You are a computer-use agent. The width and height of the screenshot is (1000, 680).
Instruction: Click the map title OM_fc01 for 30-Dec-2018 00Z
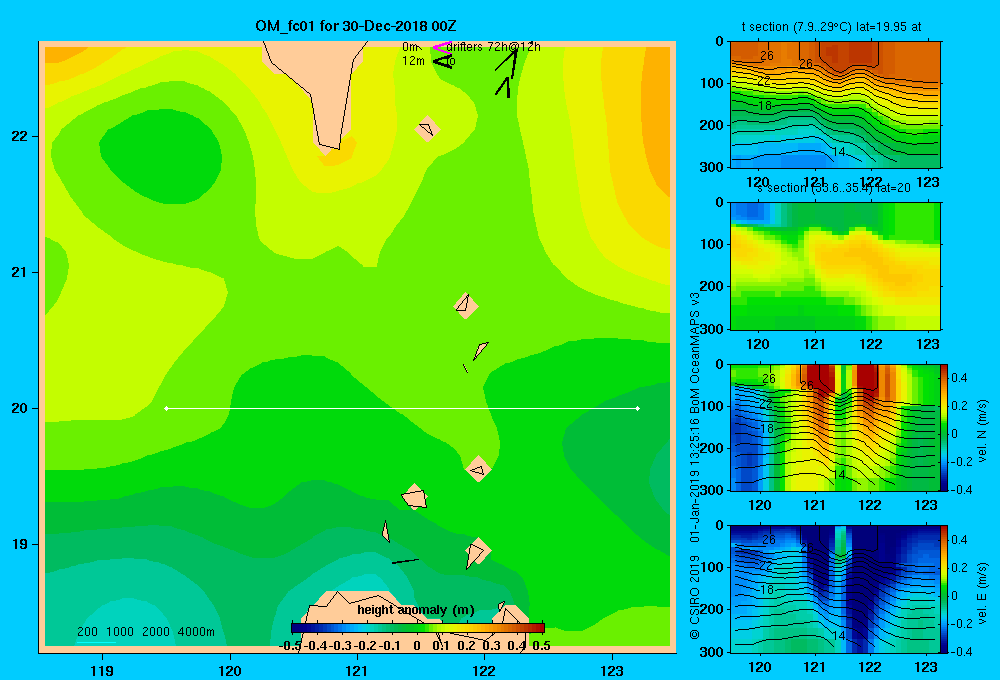tap(356, 26)
